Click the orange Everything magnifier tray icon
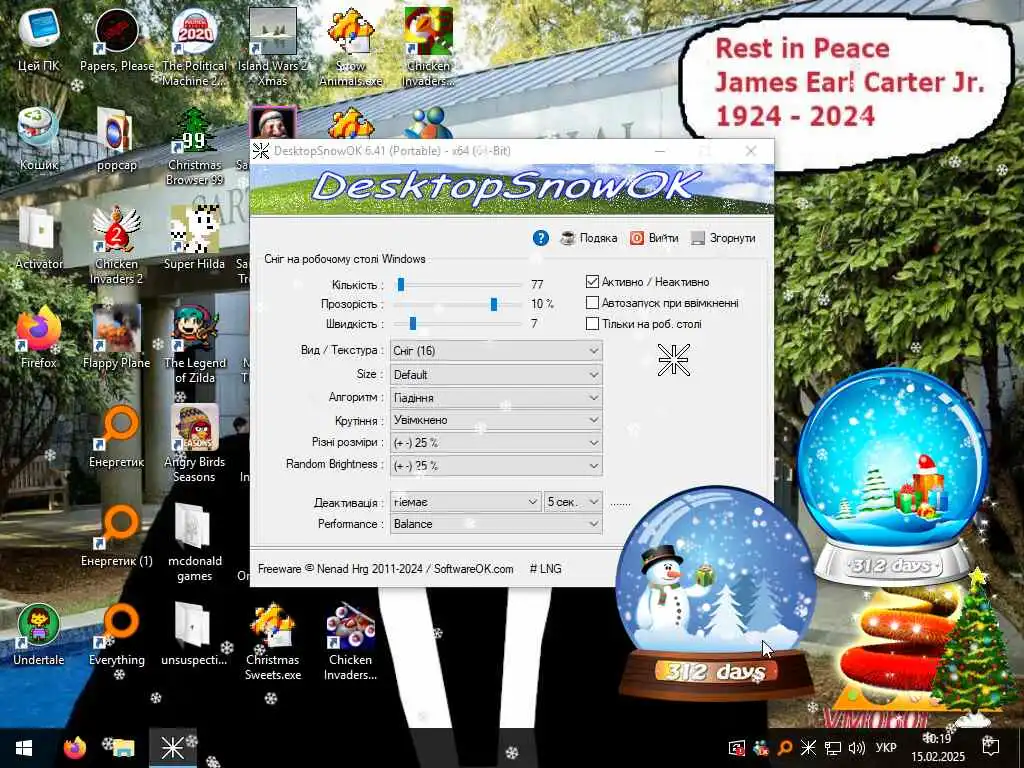The width and height of the screenshot is (1024, 768). pyautogui.click(x=784, y=748)
